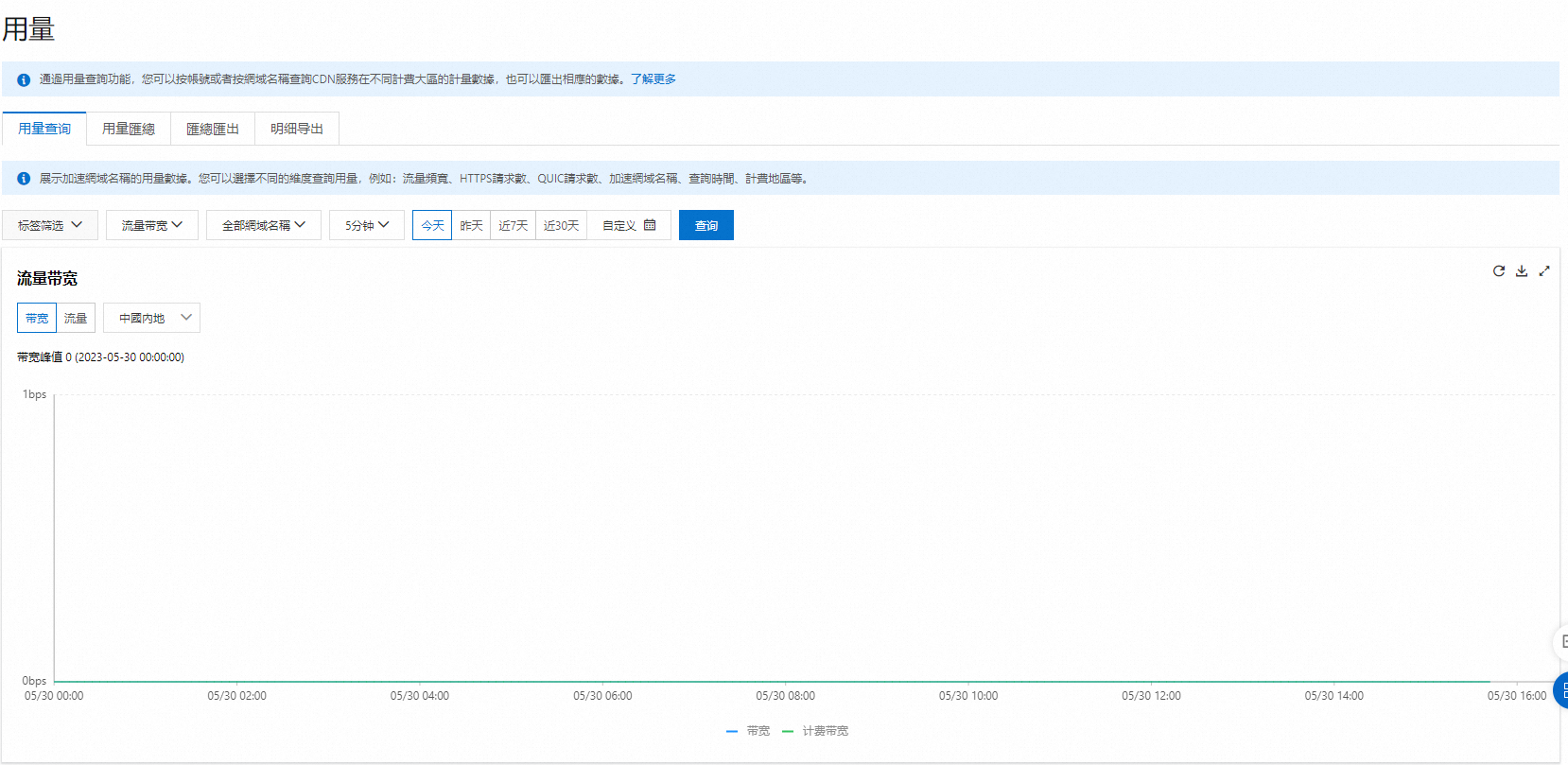Open the 明细导出 tab
1568x765 pixels.
pyautogui.click(x=297, y=129)
